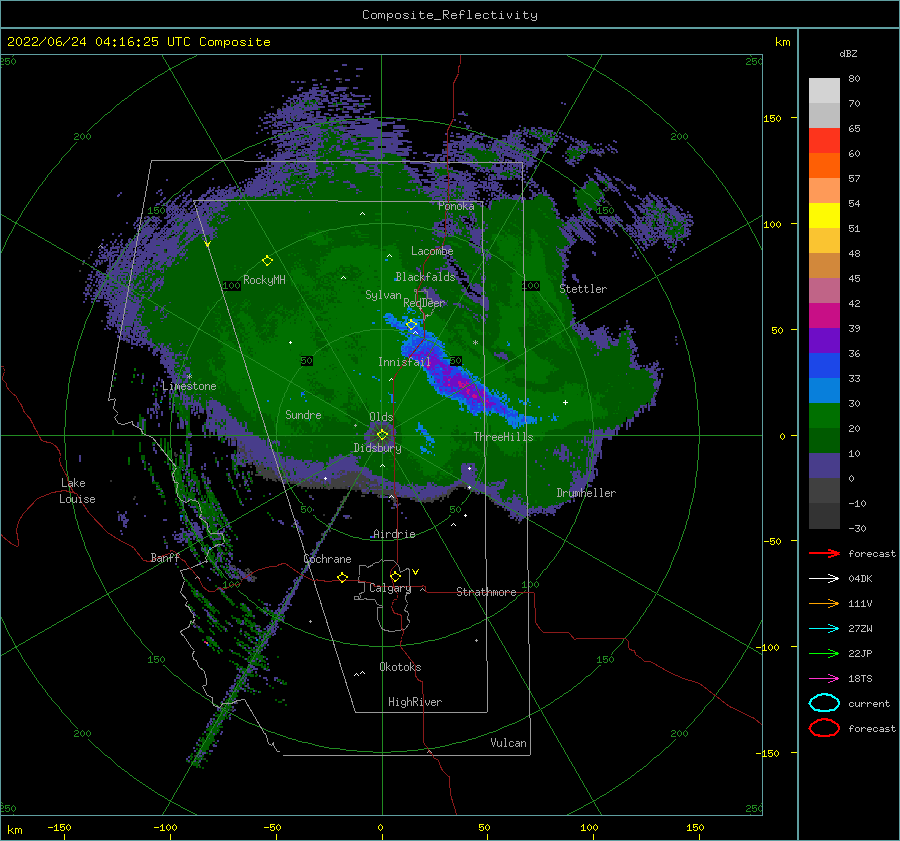Click the 10 dBZ slate-purple color swatch
This screenshot has height=841, width=900.
tap(824, 466)
